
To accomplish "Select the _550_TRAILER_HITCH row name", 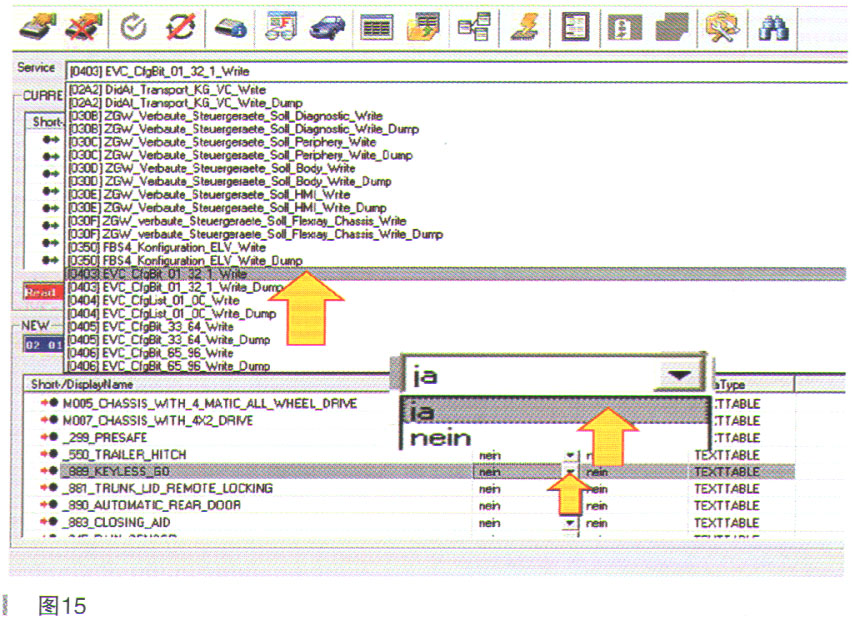I will click(124, 454).
